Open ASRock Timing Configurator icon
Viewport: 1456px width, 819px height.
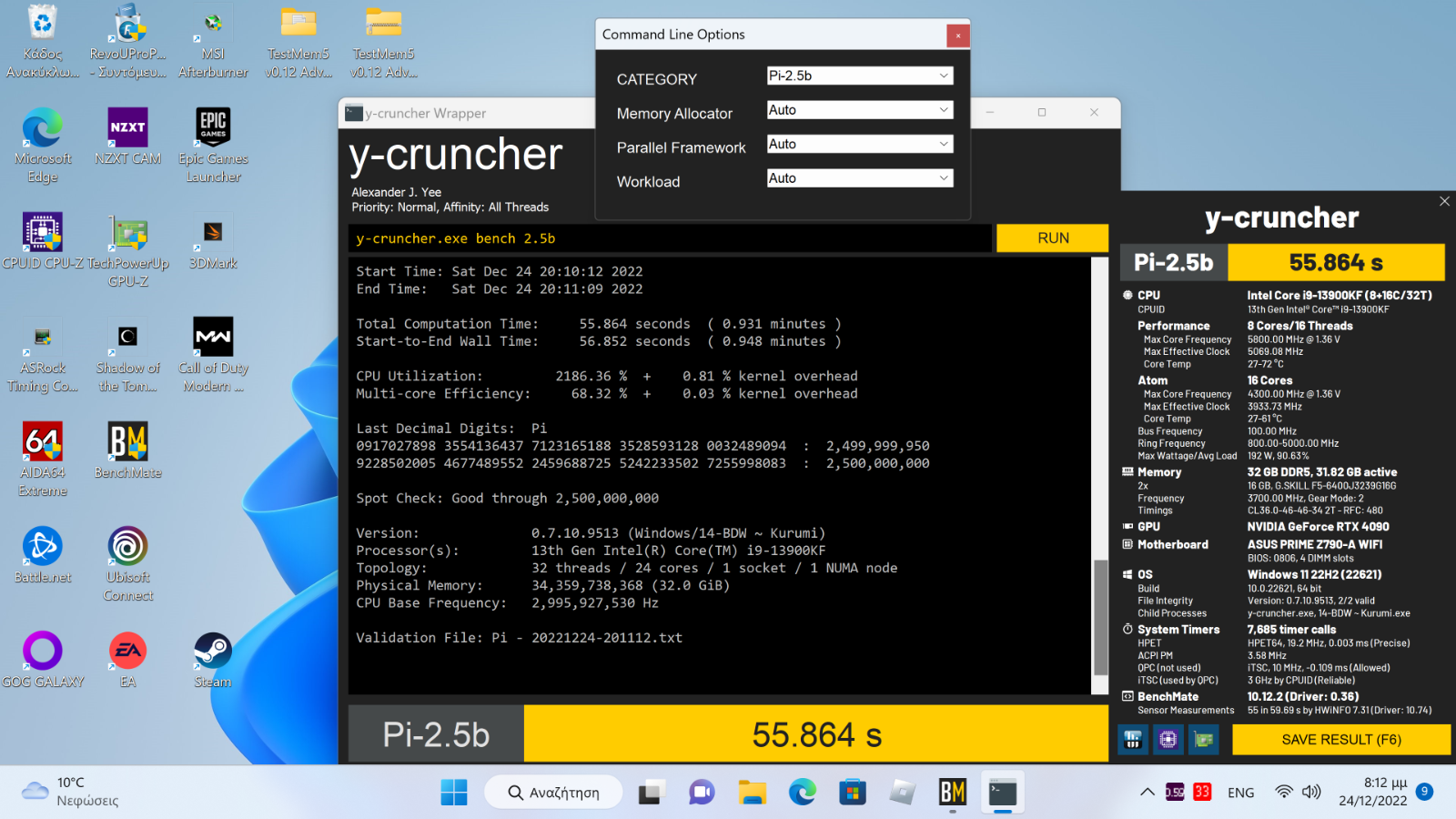point(43,356)
